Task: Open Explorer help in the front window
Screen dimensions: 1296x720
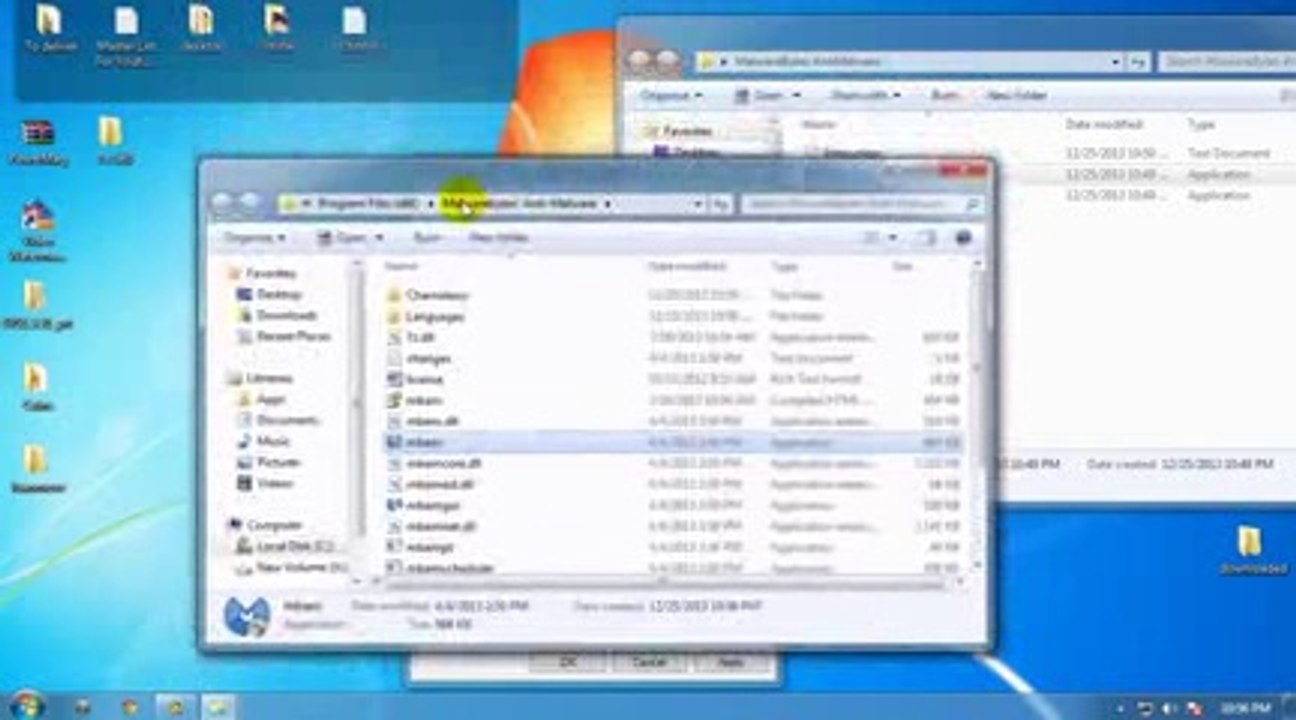Action: 963,238
